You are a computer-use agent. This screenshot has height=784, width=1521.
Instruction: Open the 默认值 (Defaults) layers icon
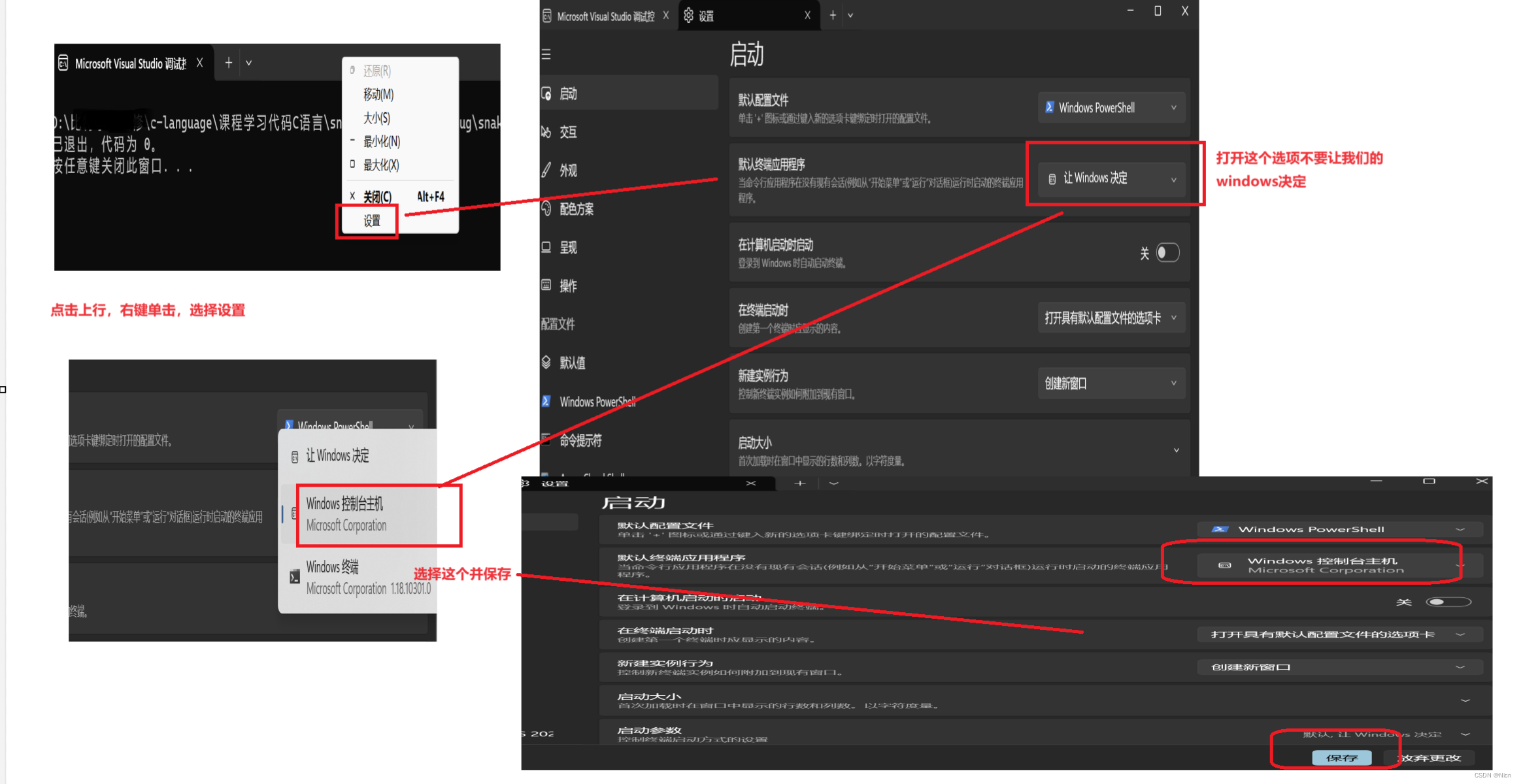click(x=546, y=363)
